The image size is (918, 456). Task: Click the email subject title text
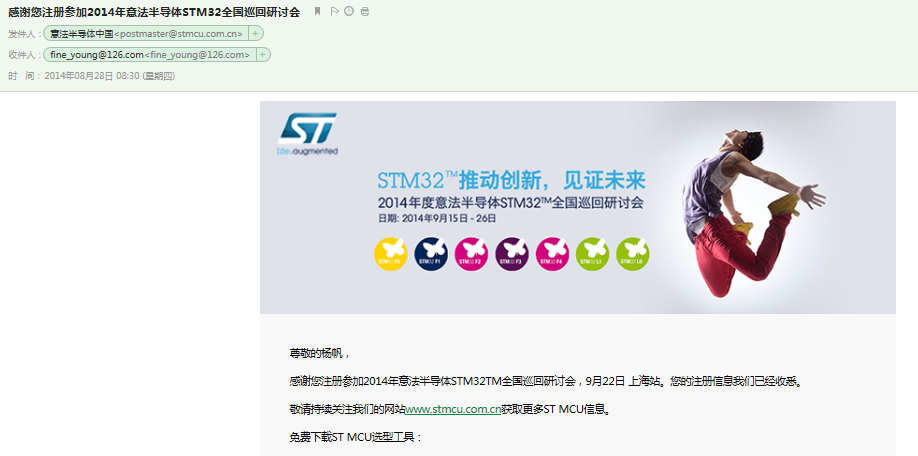coord(154,12)
